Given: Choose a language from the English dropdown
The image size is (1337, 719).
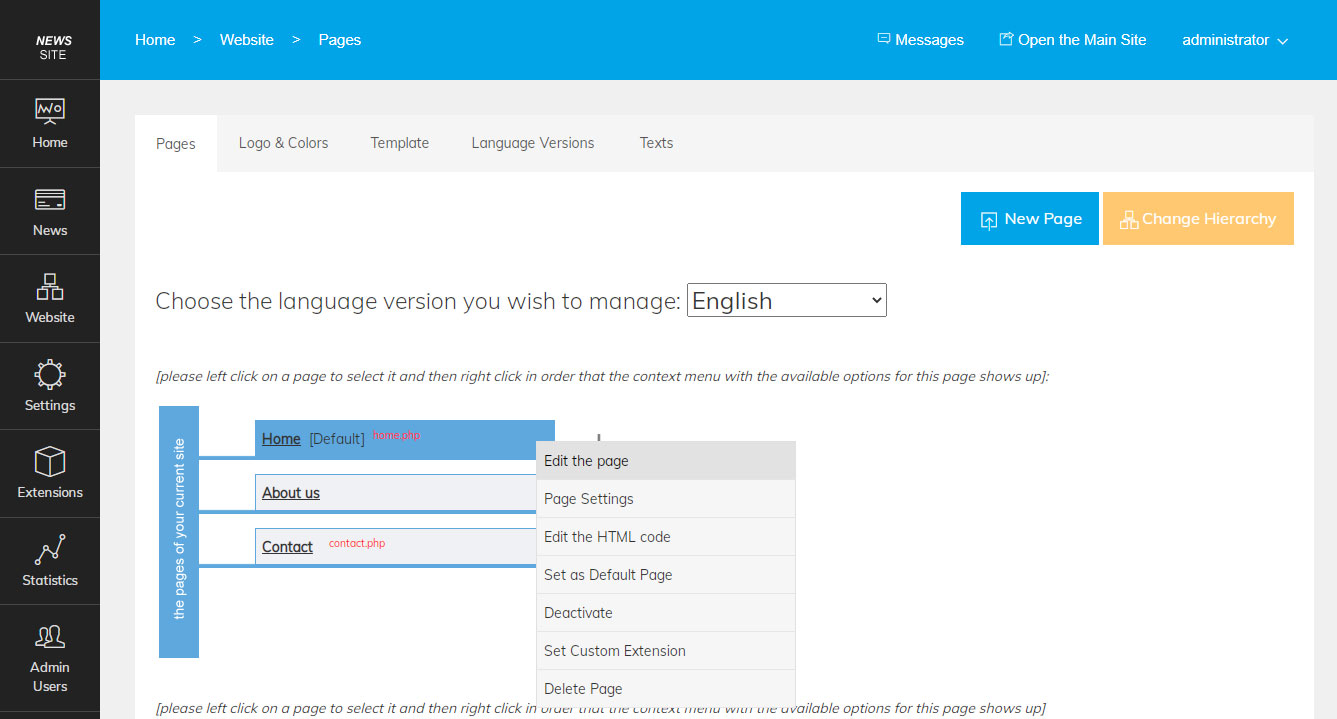Looking at the screenshot, I should click(786, 299).
